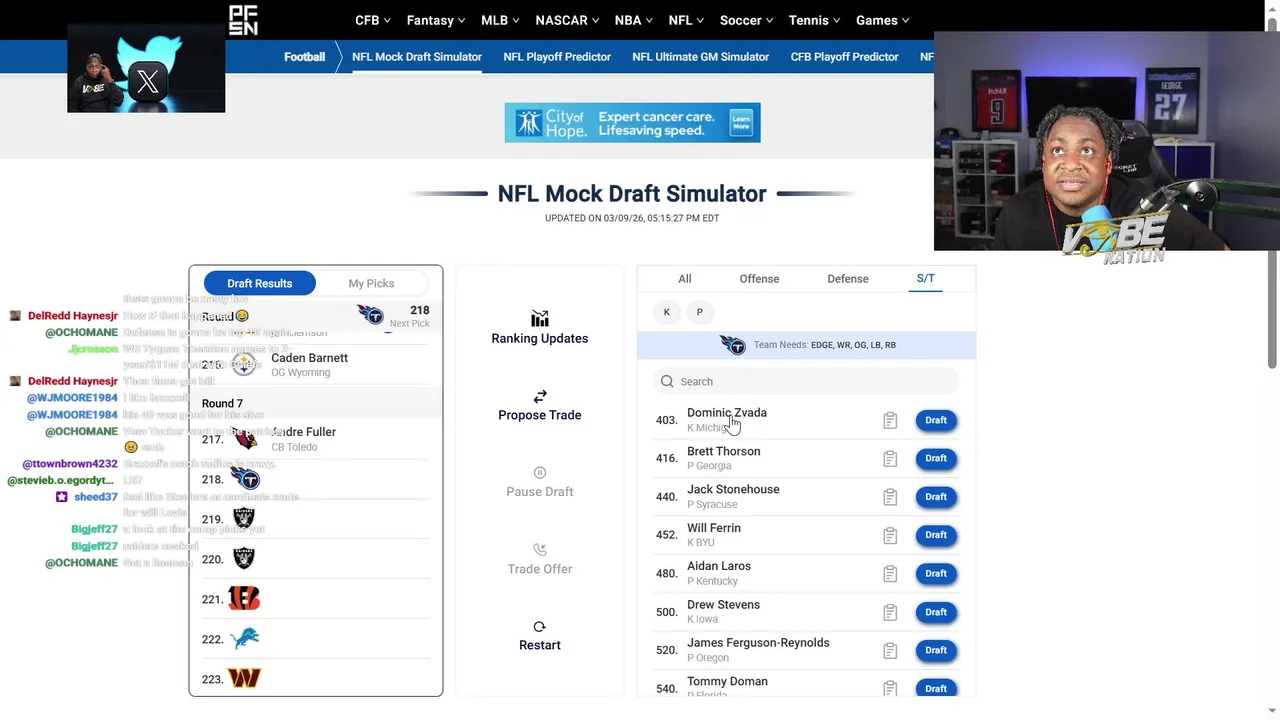The image size is (1280, 720).
Task: Expand the Tennis menu
Action: [815, 20]
